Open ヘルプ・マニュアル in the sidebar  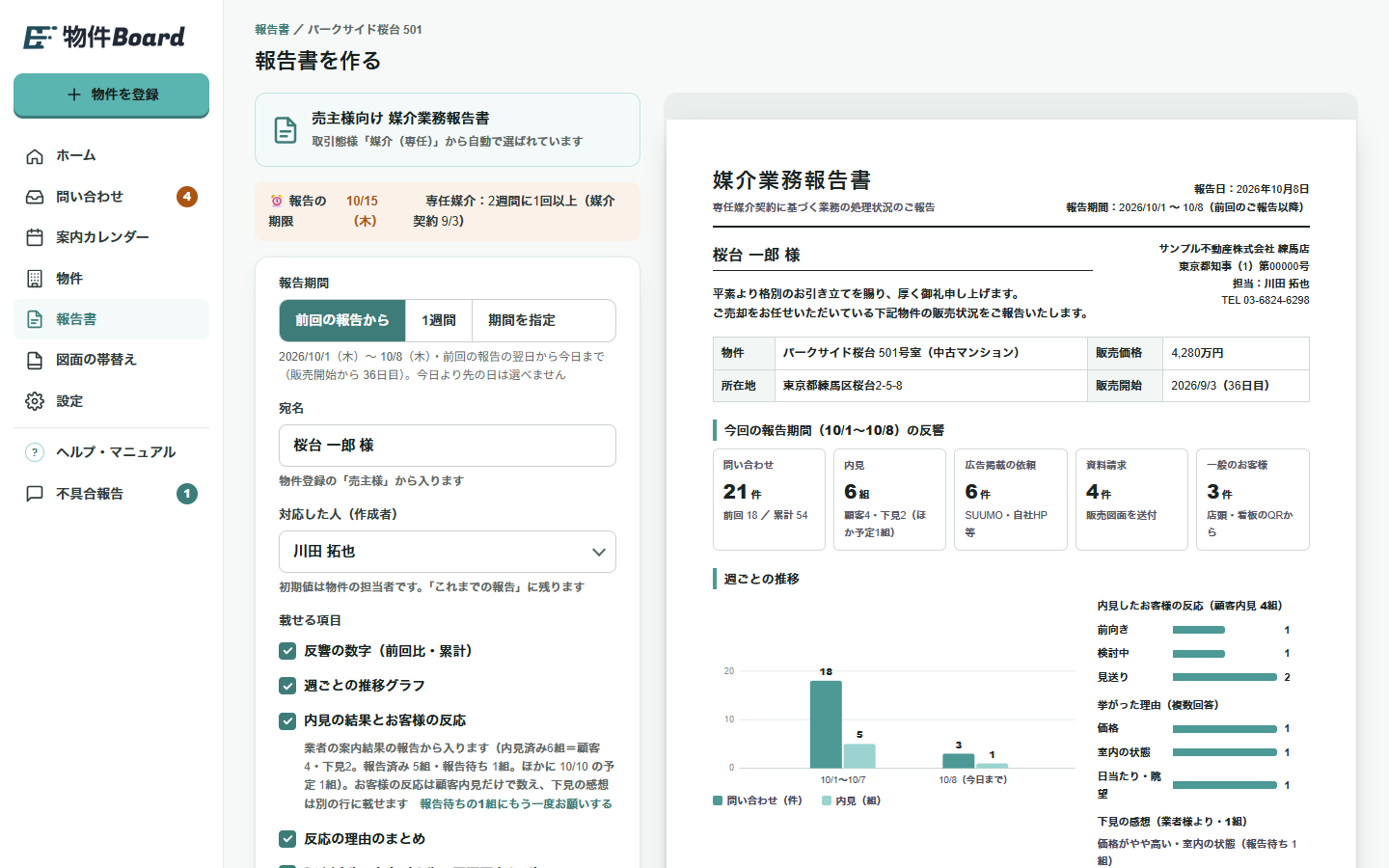pos(111,452)
